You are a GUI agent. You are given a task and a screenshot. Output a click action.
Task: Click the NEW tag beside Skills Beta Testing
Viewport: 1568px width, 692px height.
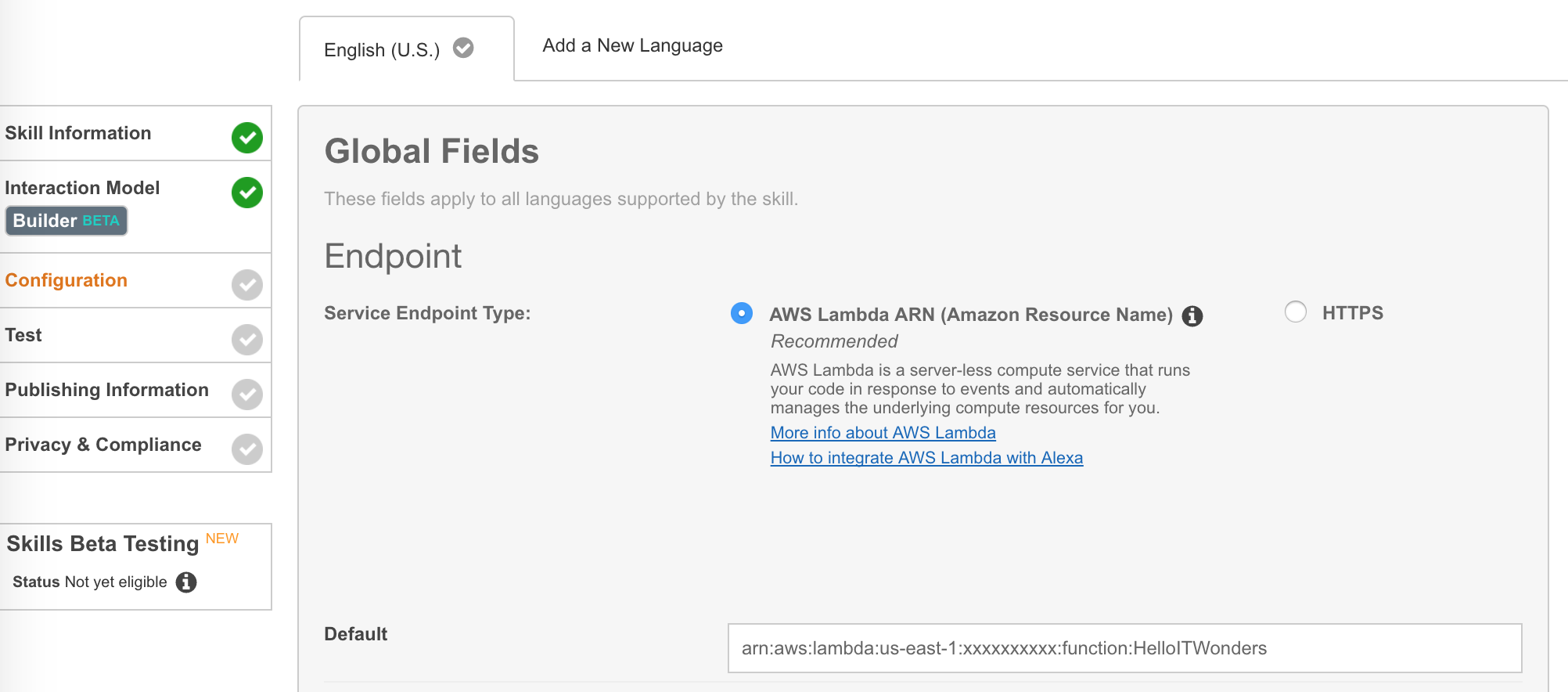(x=222, y=539)
